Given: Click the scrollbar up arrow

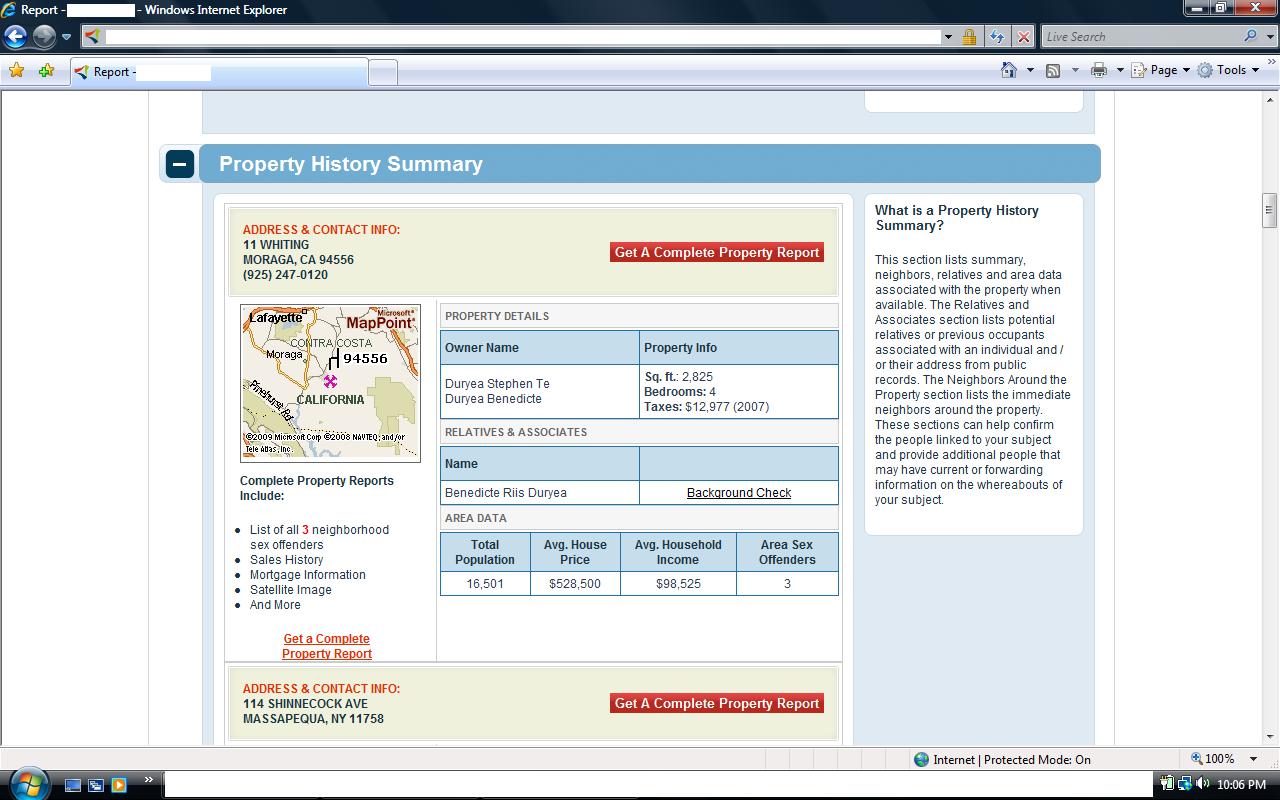Looking at the screenshot, I should pos(1270,100).
